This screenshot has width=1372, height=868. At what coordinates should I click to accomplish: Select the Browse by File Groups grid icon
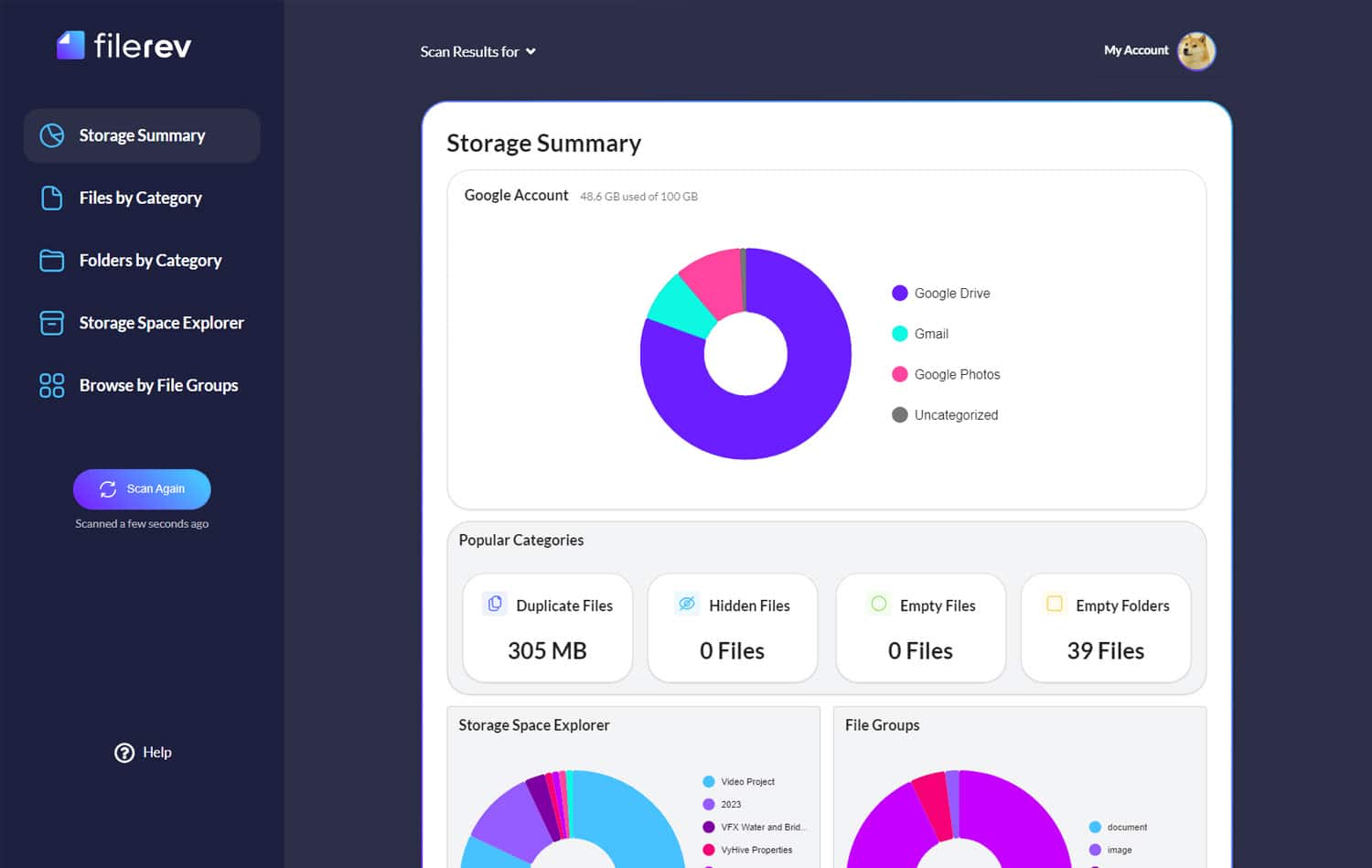(50, 384)
